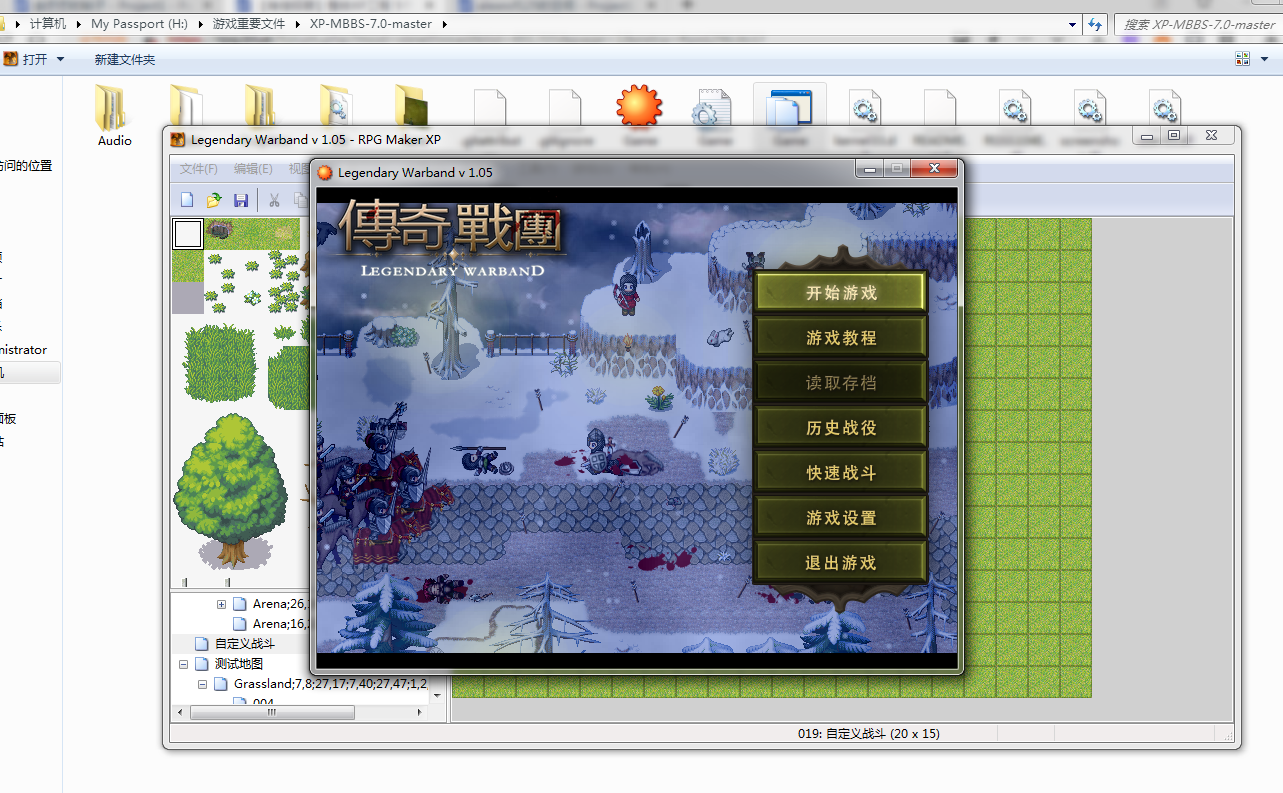The image size is (1283, 793).
Task: Click the My Passport (H:) breadcrumb segment
Action: [x=139, y=24]
